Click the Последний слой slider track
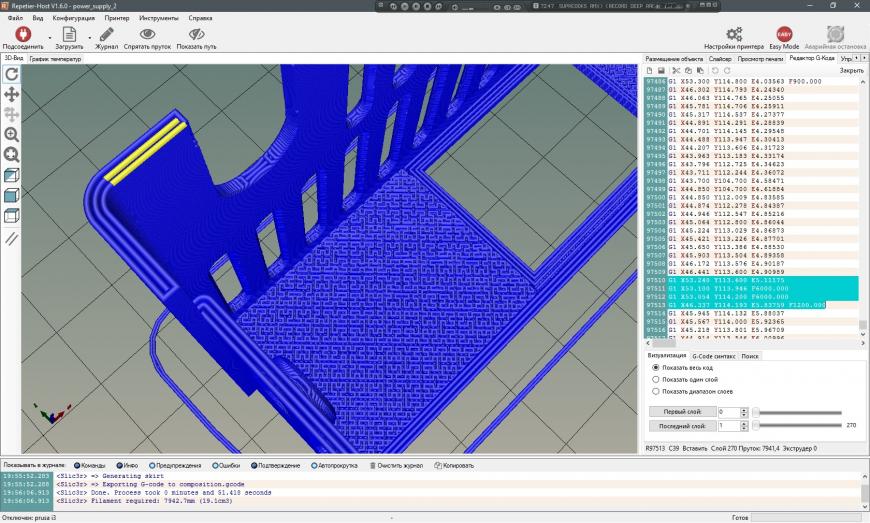 point(800,426)
